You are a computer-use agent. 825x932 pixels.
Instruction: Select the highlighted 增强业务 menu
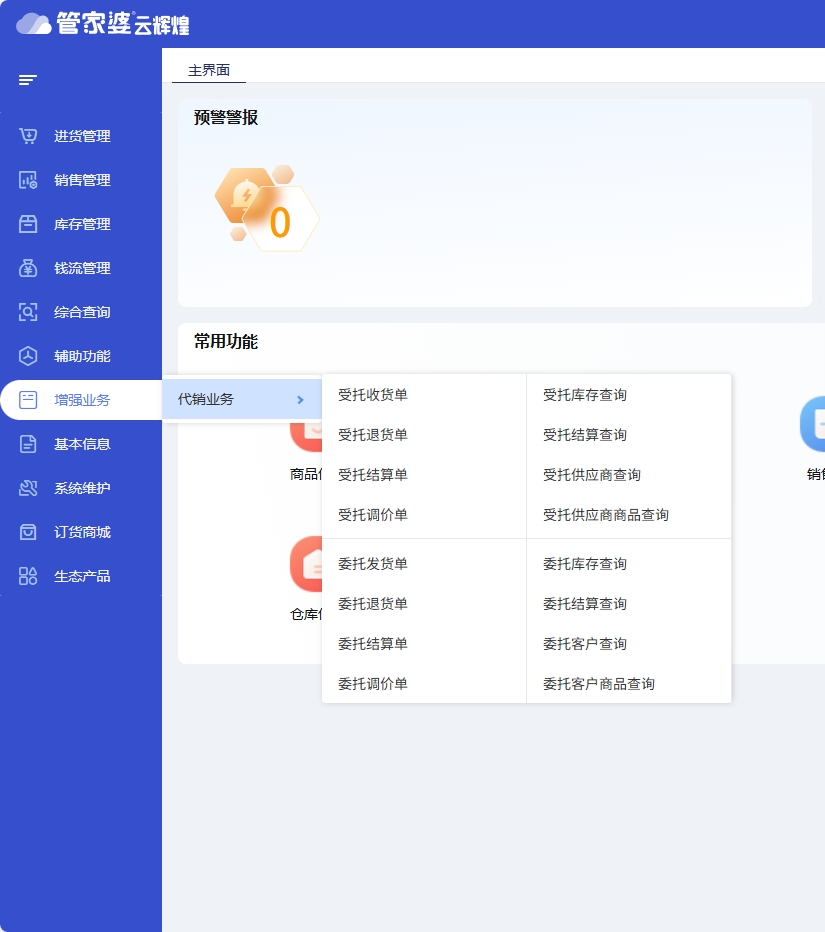click(x=81, y=400)
